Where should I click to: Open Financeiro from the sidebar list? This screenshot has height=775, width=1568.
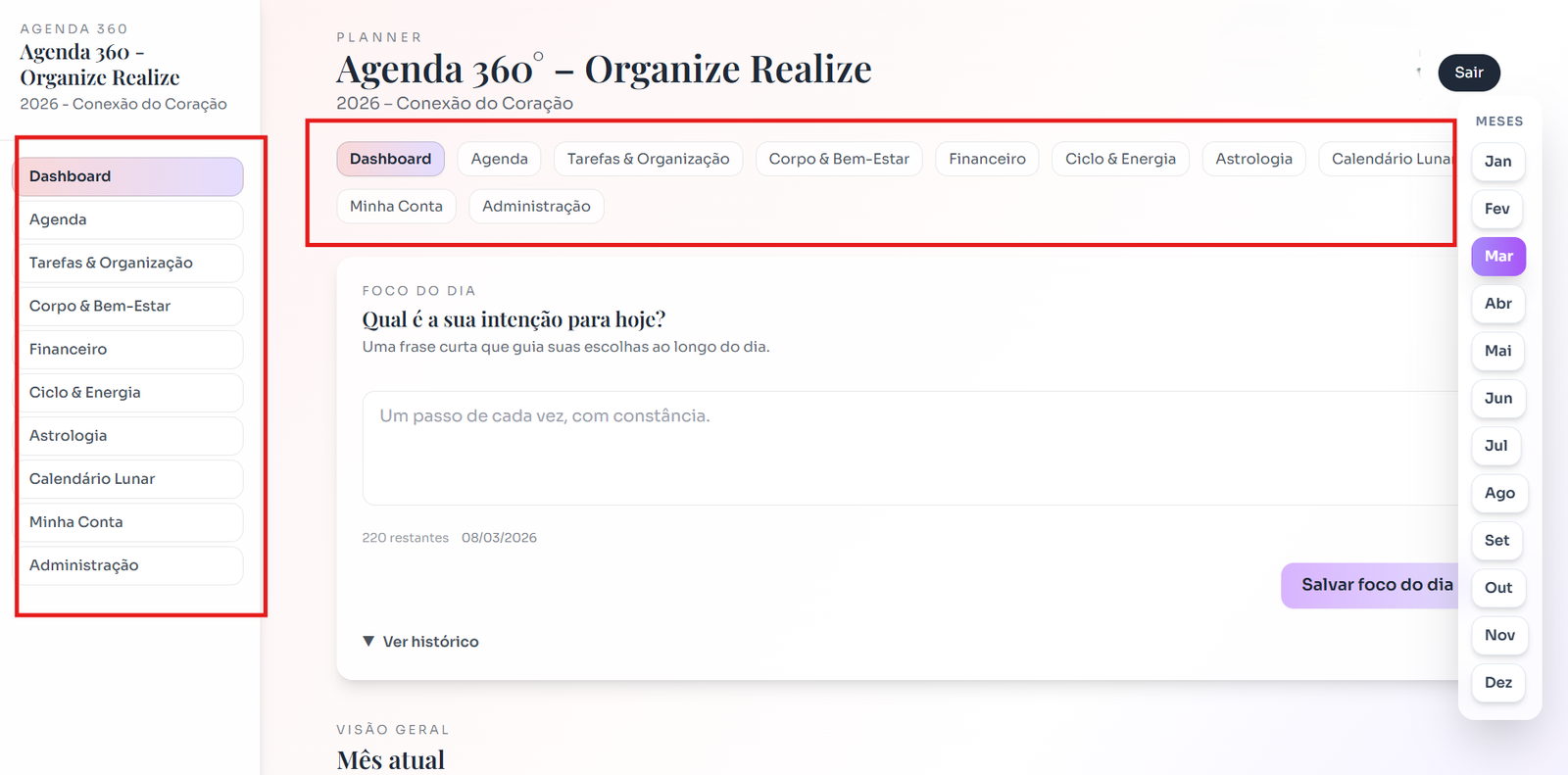coord(128,349)
